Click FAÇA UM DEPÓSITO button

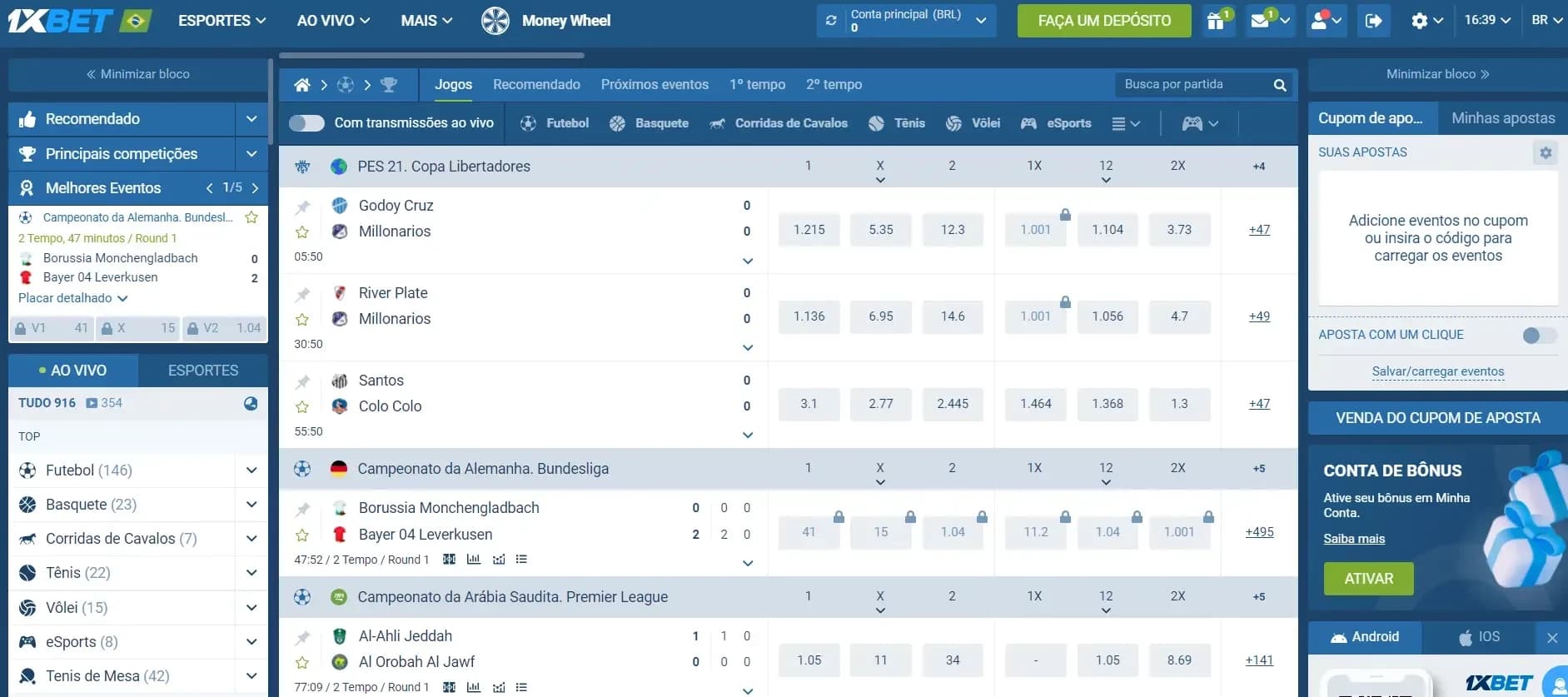pyautogui.click(x=1104, y=21)
